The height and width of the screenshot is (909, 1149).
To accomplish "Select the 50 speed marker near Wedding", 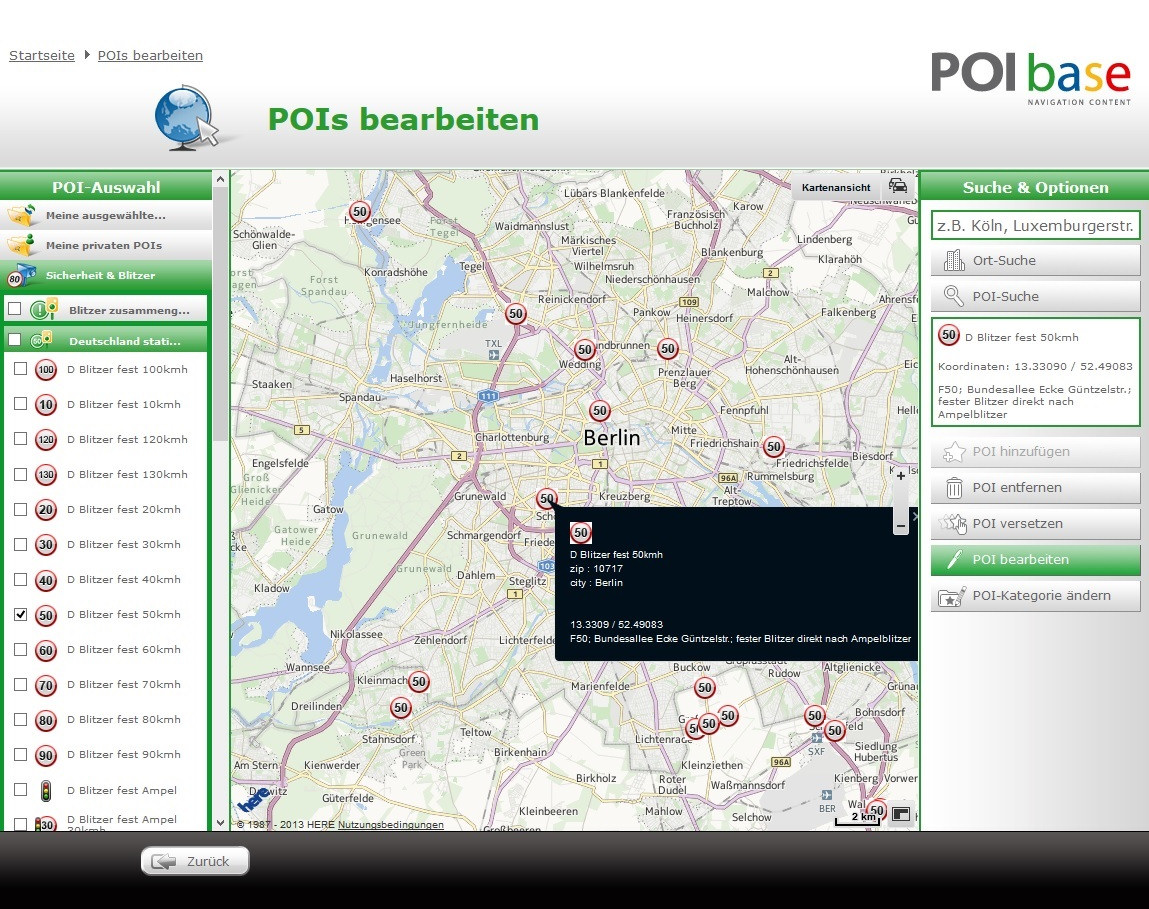I will 585,349.
